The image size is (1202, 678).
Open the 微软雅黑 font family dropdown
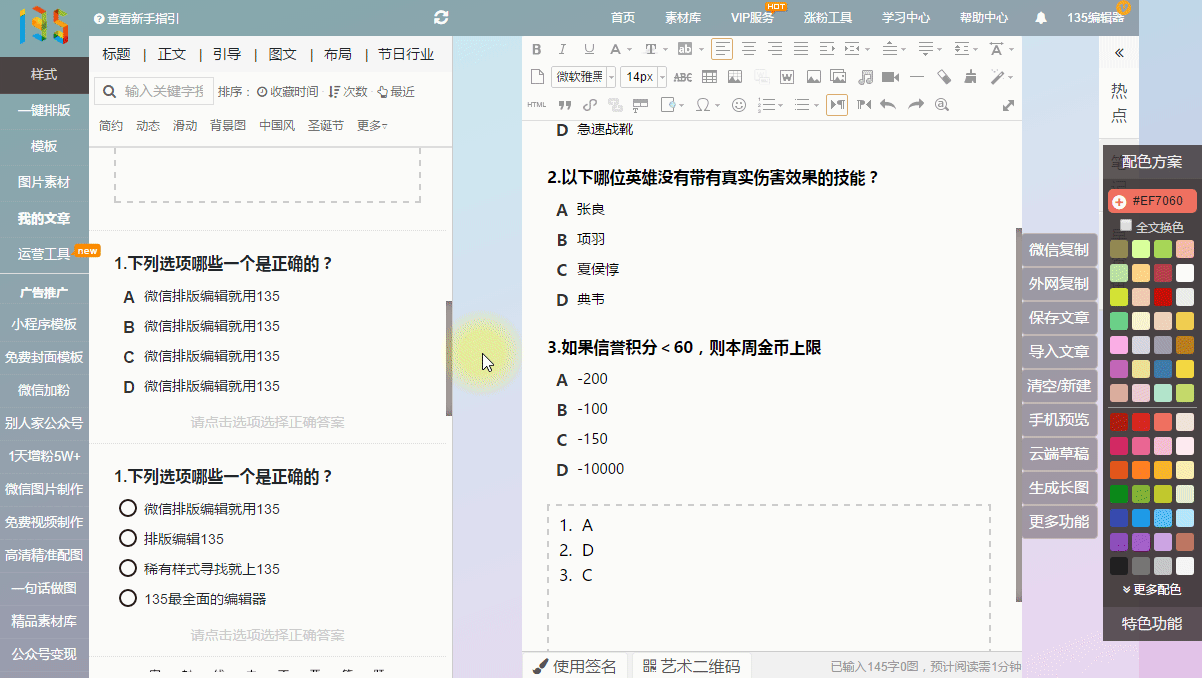583,77
